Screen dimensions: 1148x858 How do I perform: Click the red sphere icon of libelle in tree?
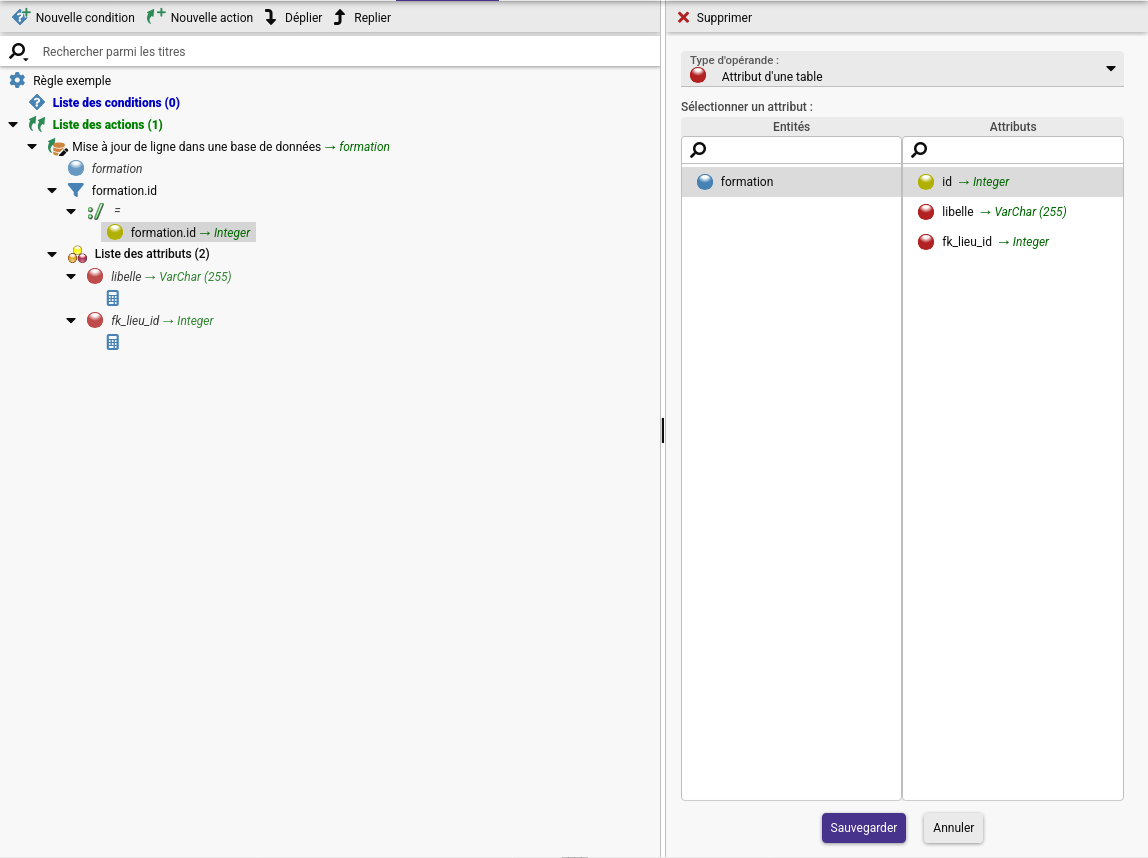coord(95,276)
